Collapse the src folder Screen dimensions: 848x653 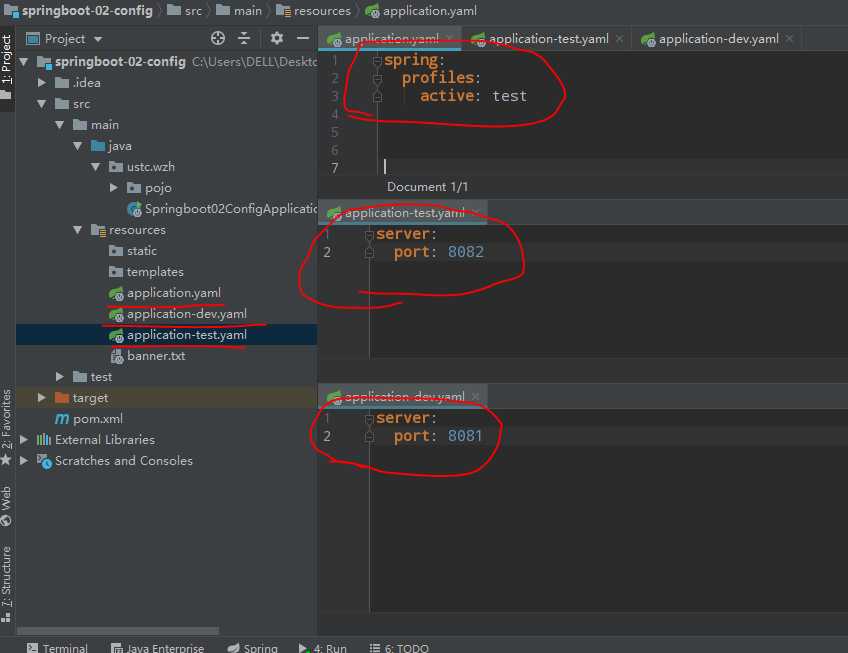point(42,104)
